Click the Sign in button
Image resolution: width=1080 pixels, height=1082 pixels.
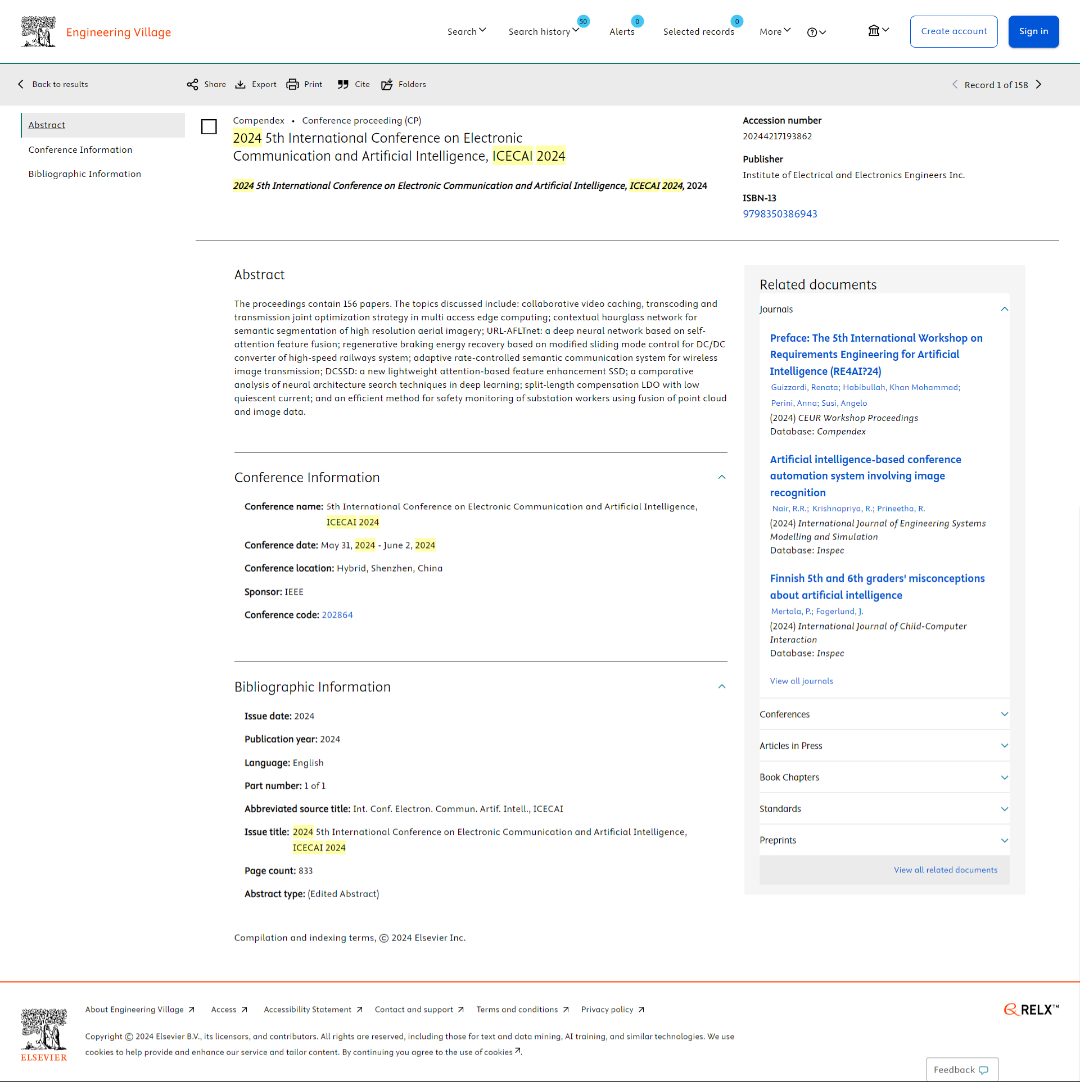1033,32
